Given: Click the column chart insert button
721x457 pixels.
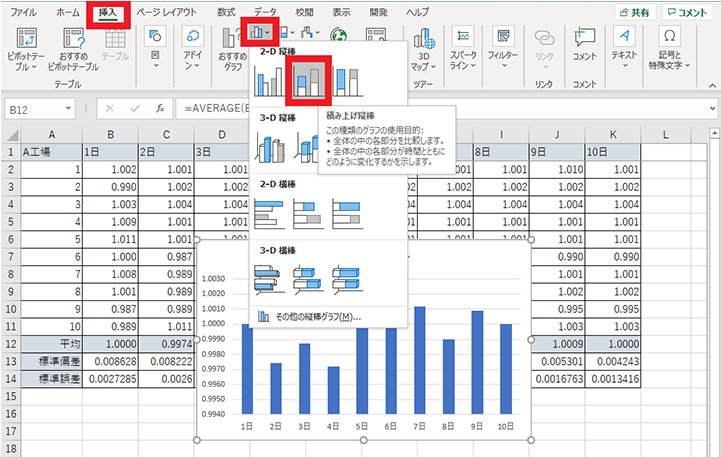Looking at the screenshot, I should click(x=259, y=32).
